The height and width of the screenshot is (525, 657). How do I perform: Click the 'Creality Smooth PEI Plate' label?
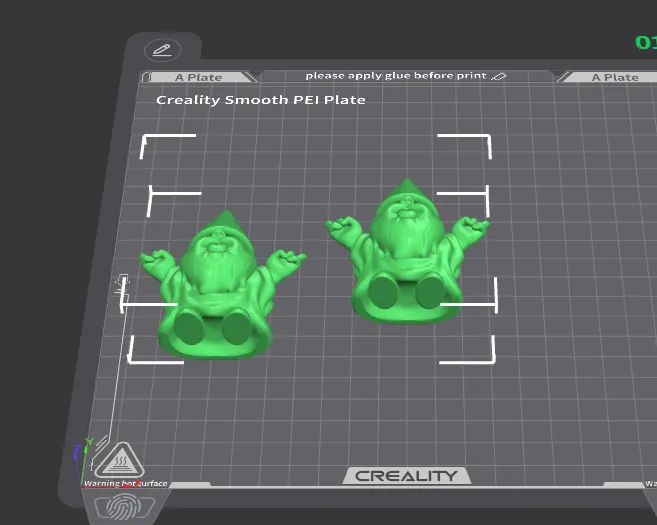(261, 100)
